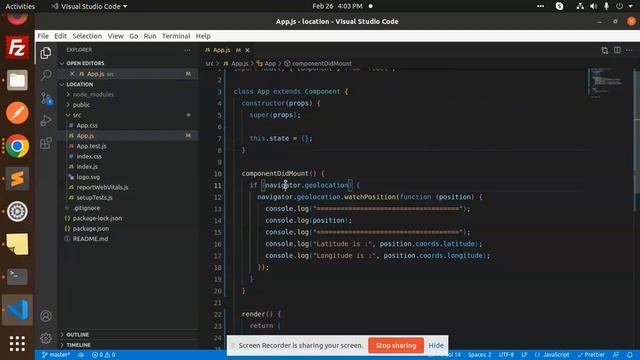Open the Go menu
Viewport: 640px width, 360px height.
(133, 36)
